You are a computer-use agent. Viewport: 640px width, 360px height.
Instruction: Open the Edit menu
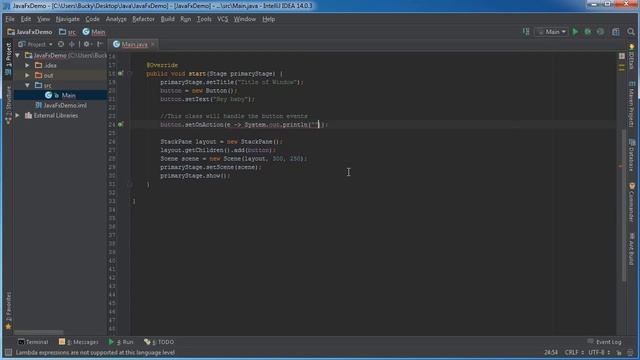[26, 19]
